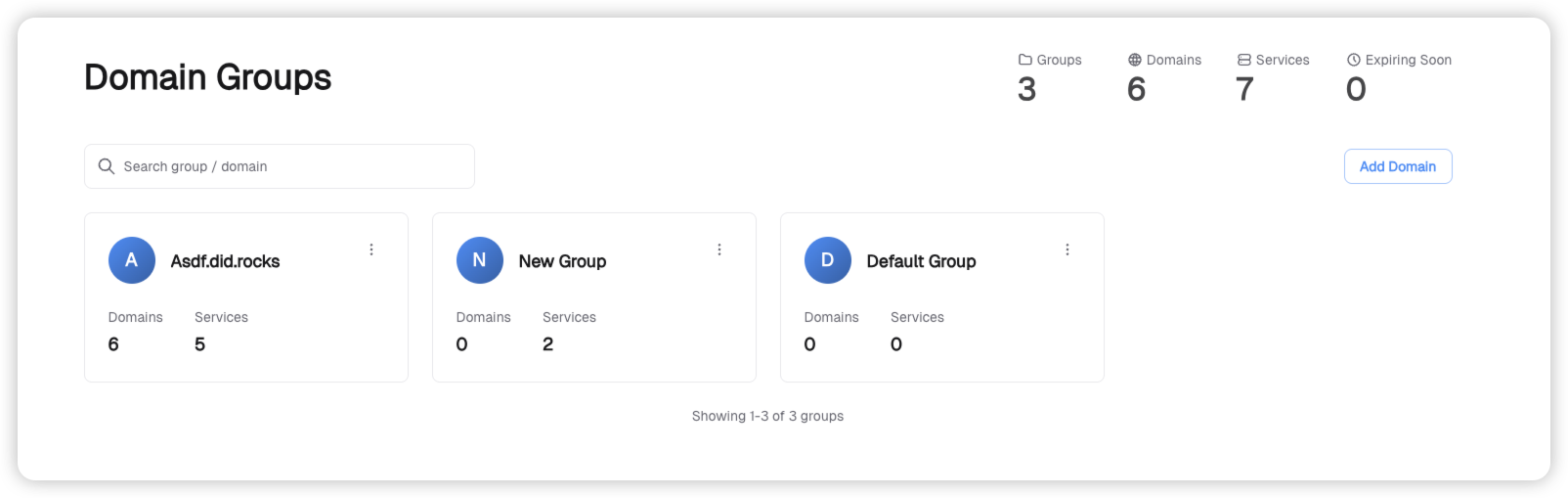The width and height of the screenshot is (1568, 498).
Task: Click the 'Showing 1-3 of 3 groups' text
Action: click(767, 416)
